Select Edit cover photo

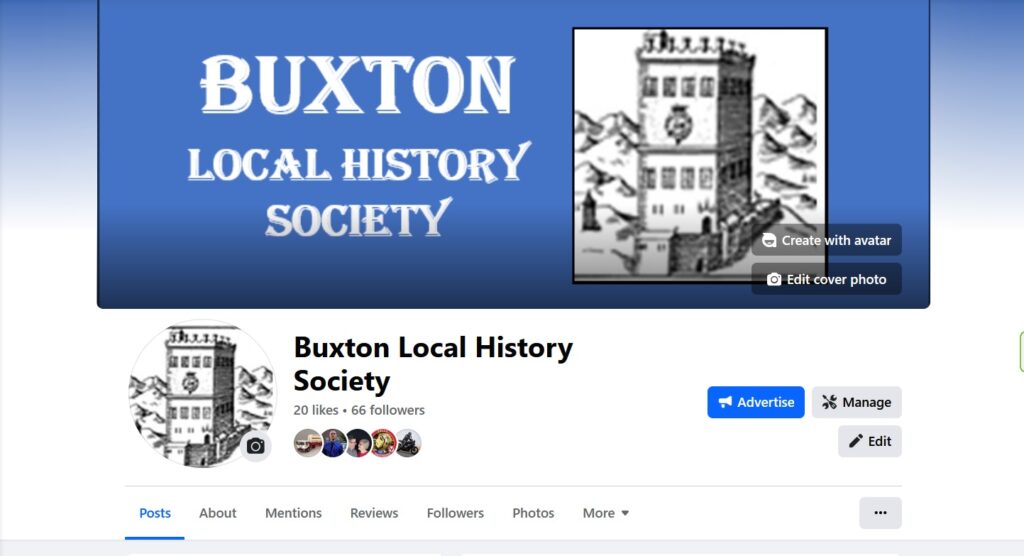click(826, 279)
